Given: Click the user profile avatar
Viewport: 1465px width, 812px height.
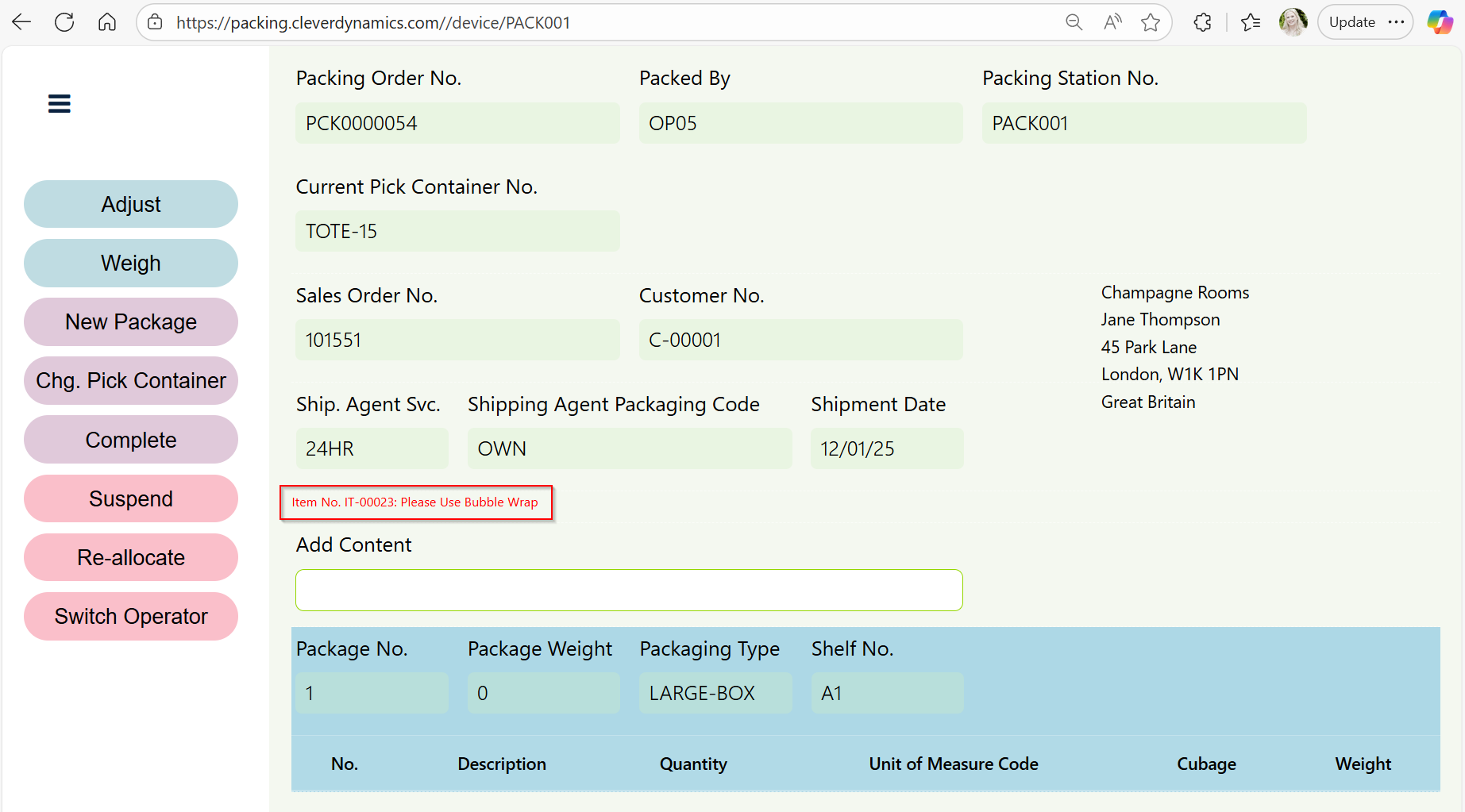Looking at the screenshot, I should point(1293,22).
